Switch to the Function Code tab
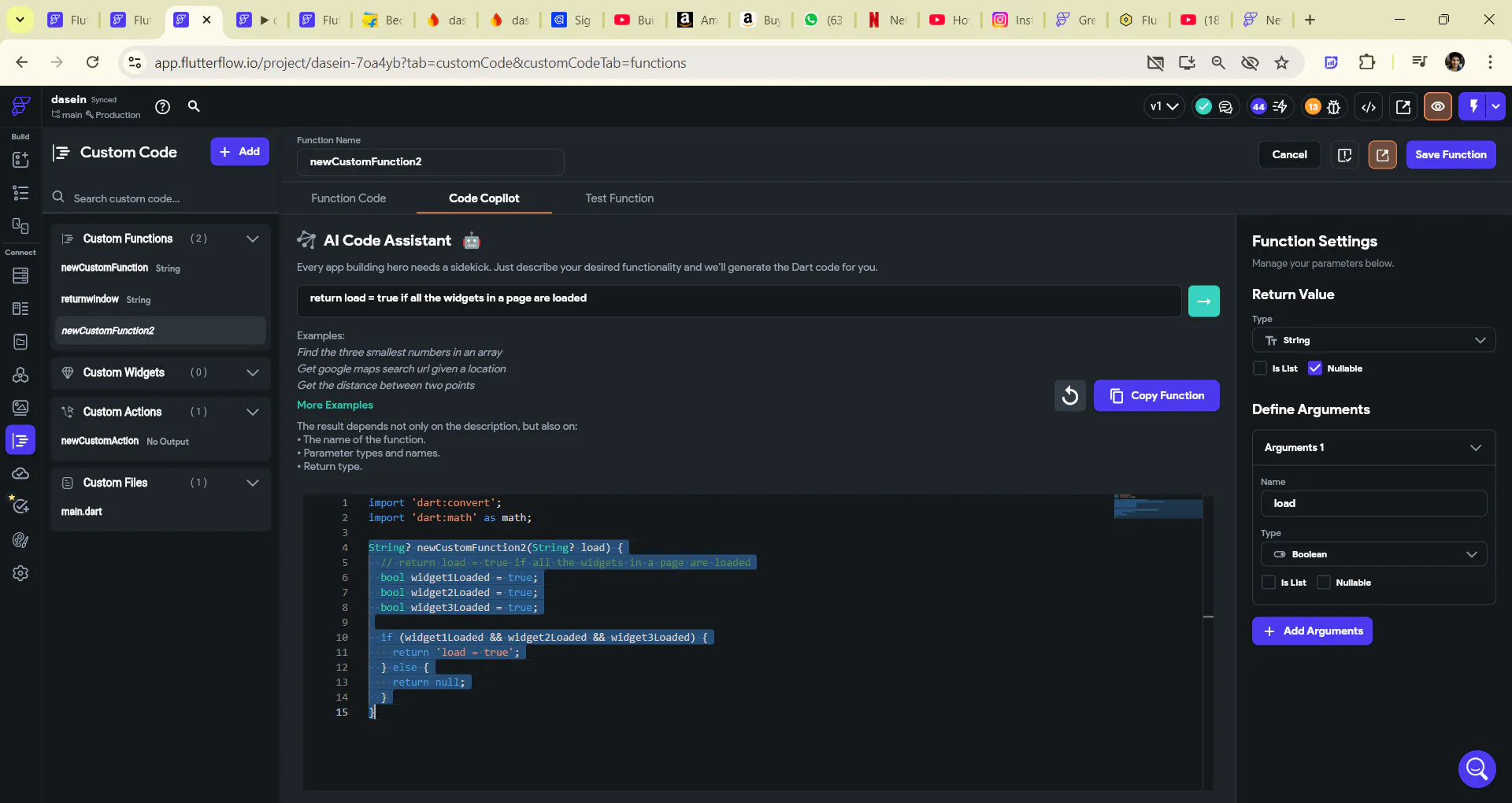The width and height of the screenshot is (1512, 803). pyautogui.click(x=348, y=198)
